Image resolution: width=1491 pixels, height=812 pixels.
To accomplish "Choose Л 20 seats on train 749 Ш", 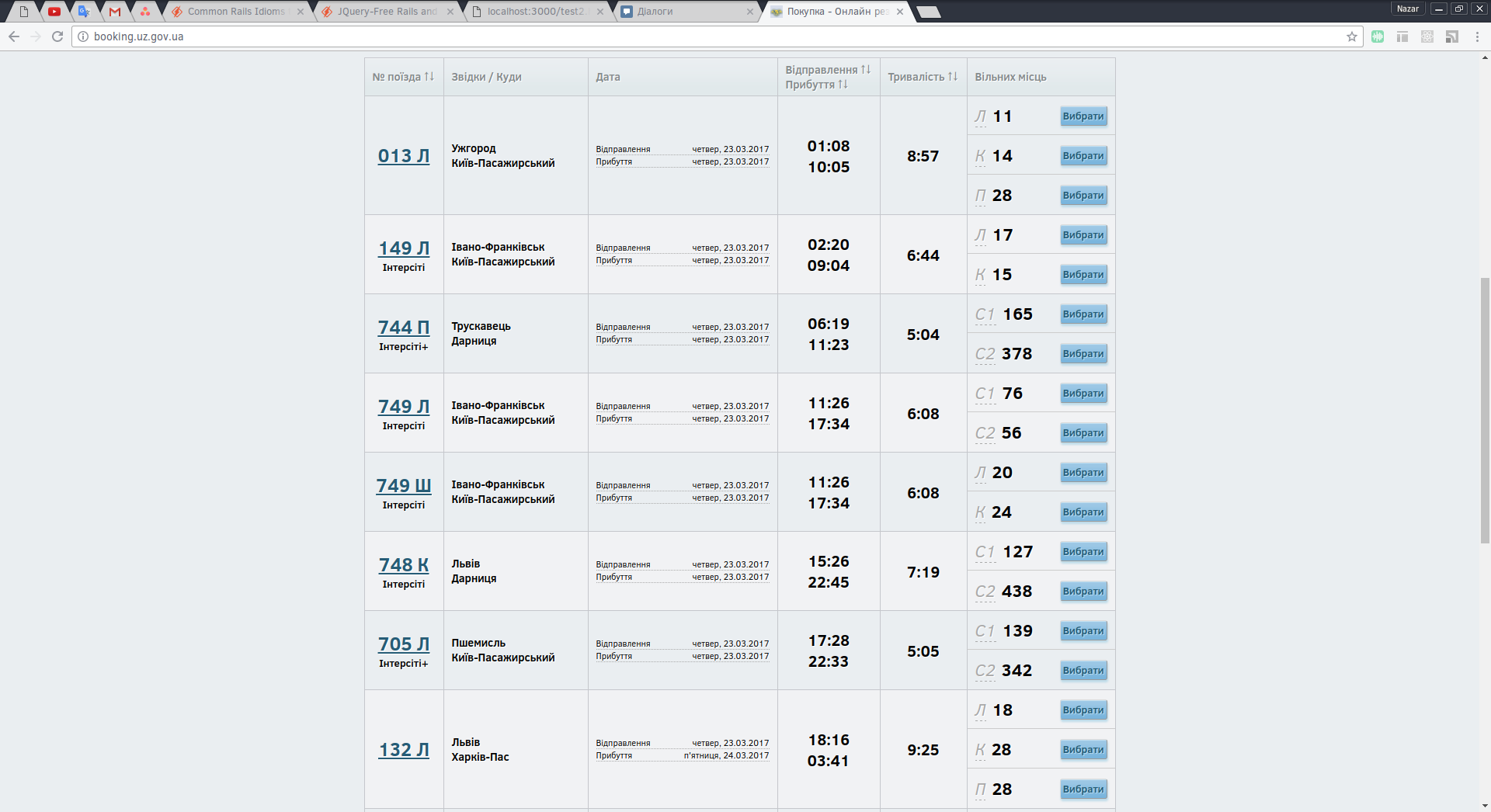I will click(1083, 473).
